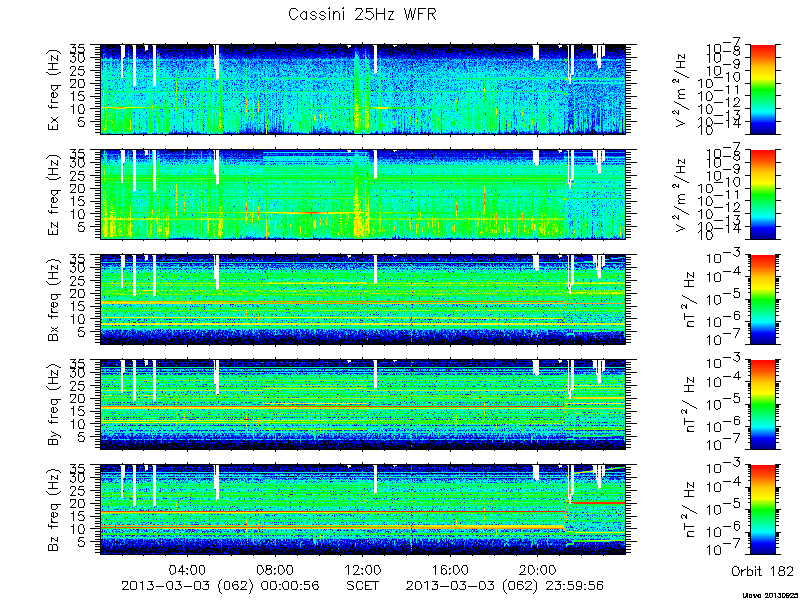The width and height of the screenshot is (800, 600).
Task: Click the Bx panel color scale bar
Action: pos(762,299)
